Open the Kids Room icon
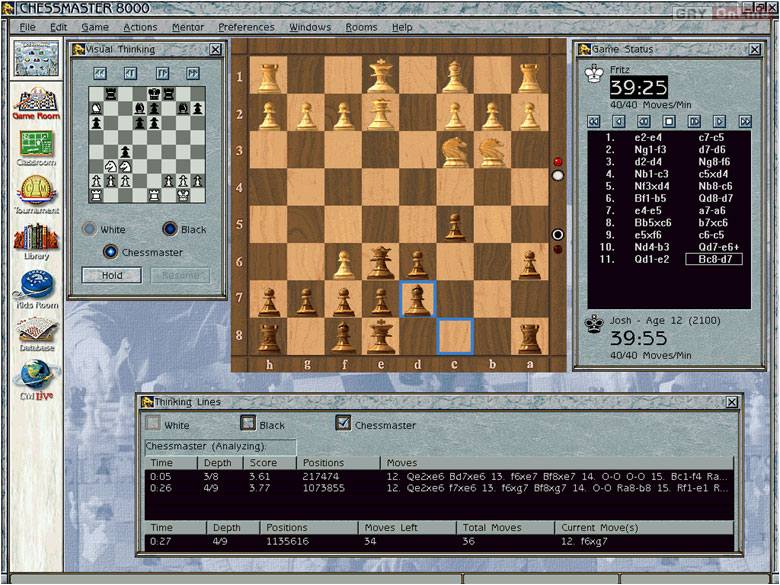 (36, 290)
